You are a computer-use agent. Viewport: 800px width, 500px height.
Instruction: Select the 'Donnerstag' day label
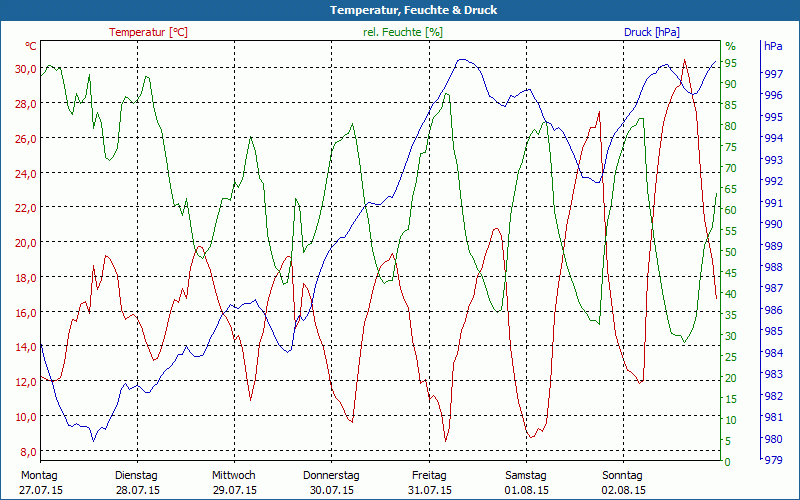coord(331,476)
